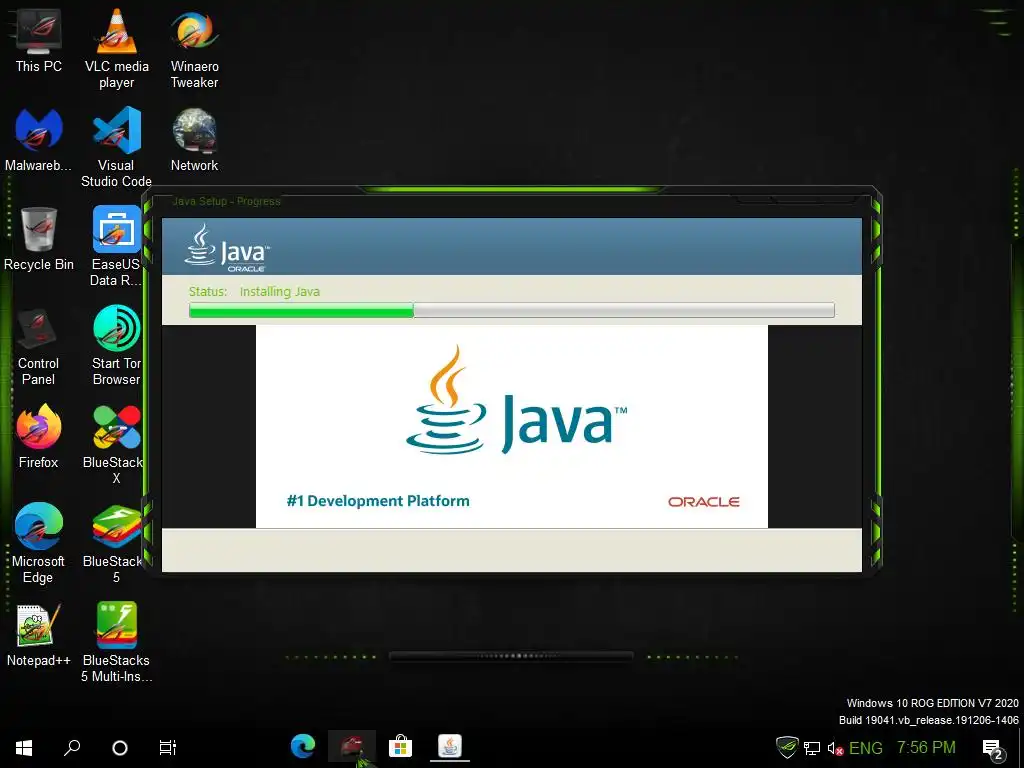Viewport: 1024px width, 768px height.
Task: Open Action Center notifications icon
Action: pos(993,749)
